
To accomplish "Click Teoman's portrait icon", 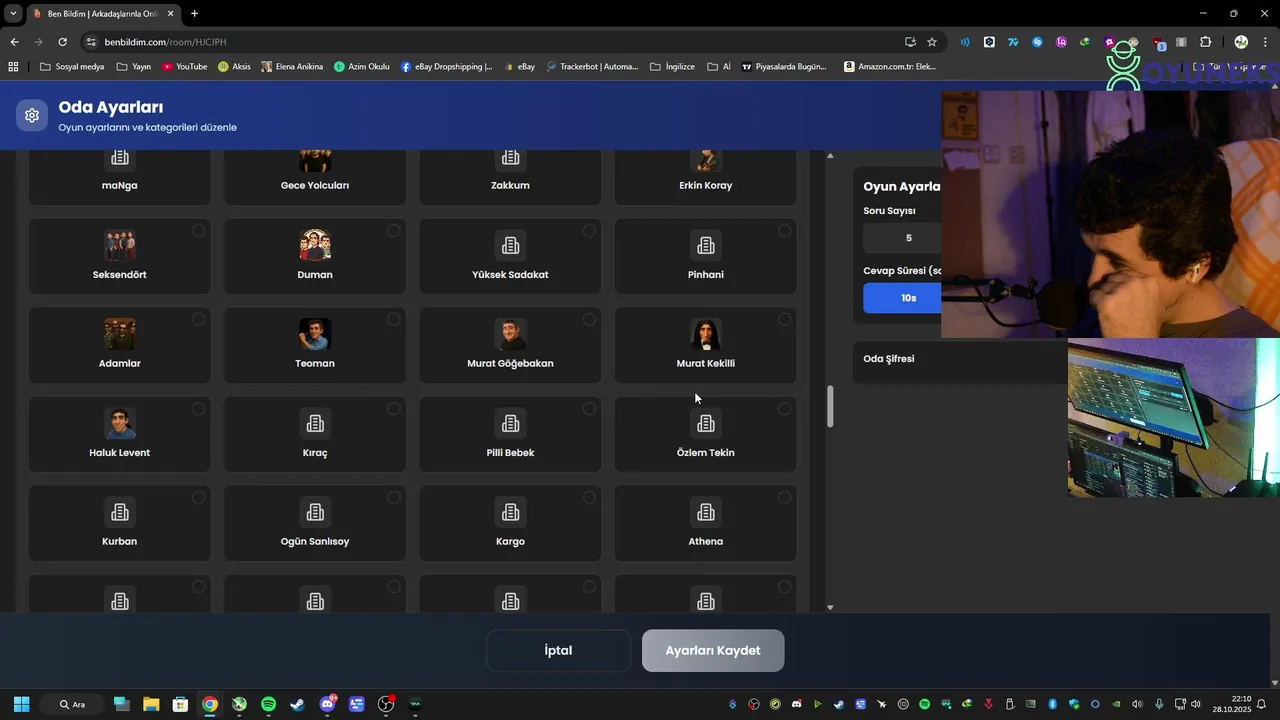I will coord(315,334).
